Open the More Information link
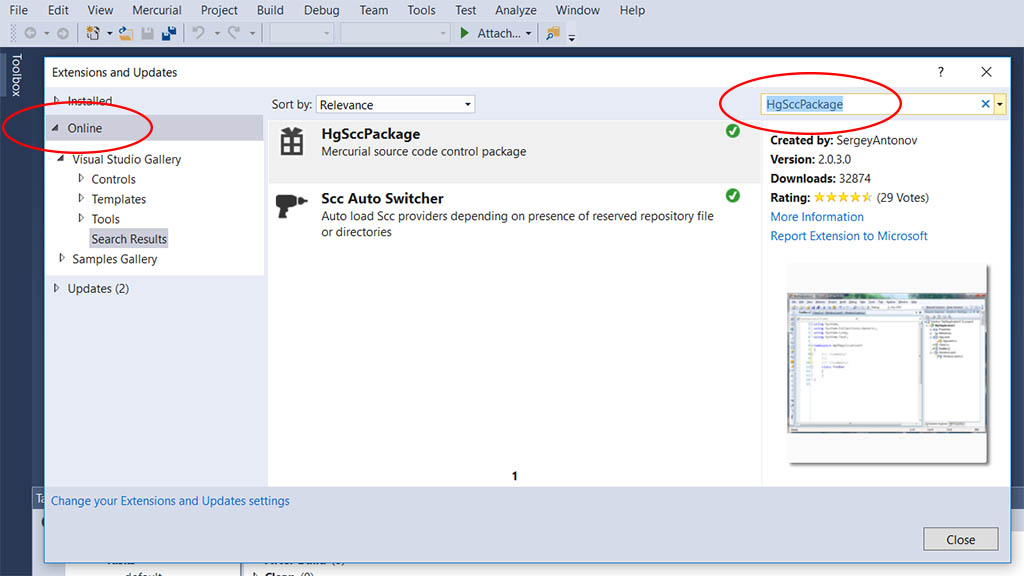 click(x=816, y=217)
